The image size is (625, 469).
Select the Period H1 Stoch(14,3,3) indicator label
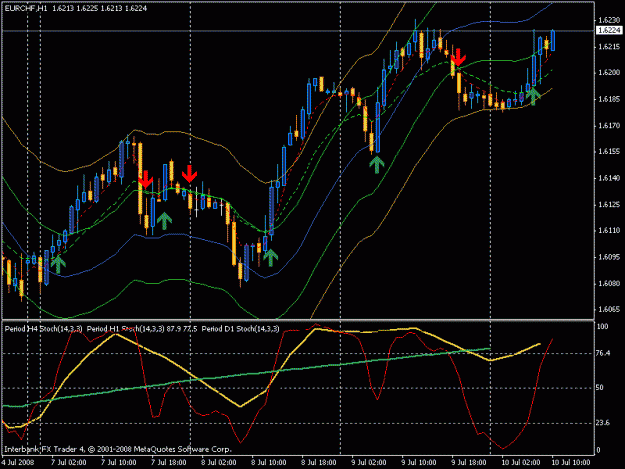(x=126, y=329)
